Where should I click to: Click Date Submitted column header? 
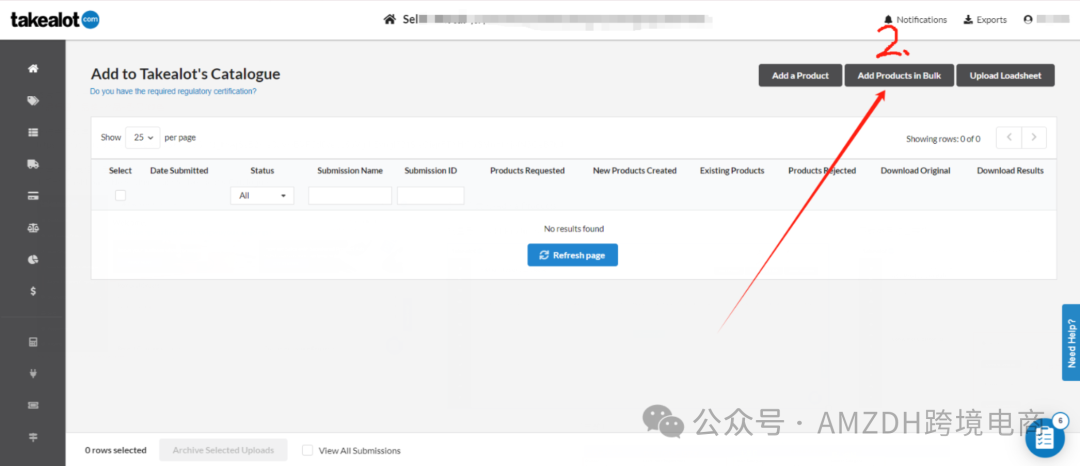click(179, 171)
